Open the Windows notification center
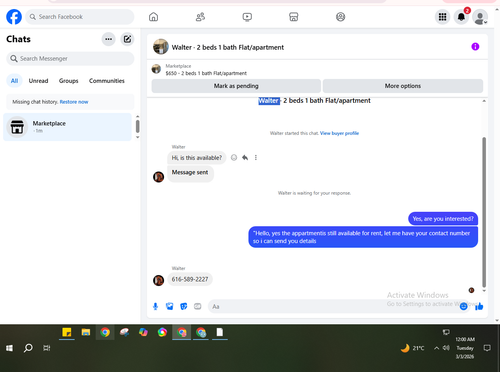Screen dimensions: 500x372 487,348
